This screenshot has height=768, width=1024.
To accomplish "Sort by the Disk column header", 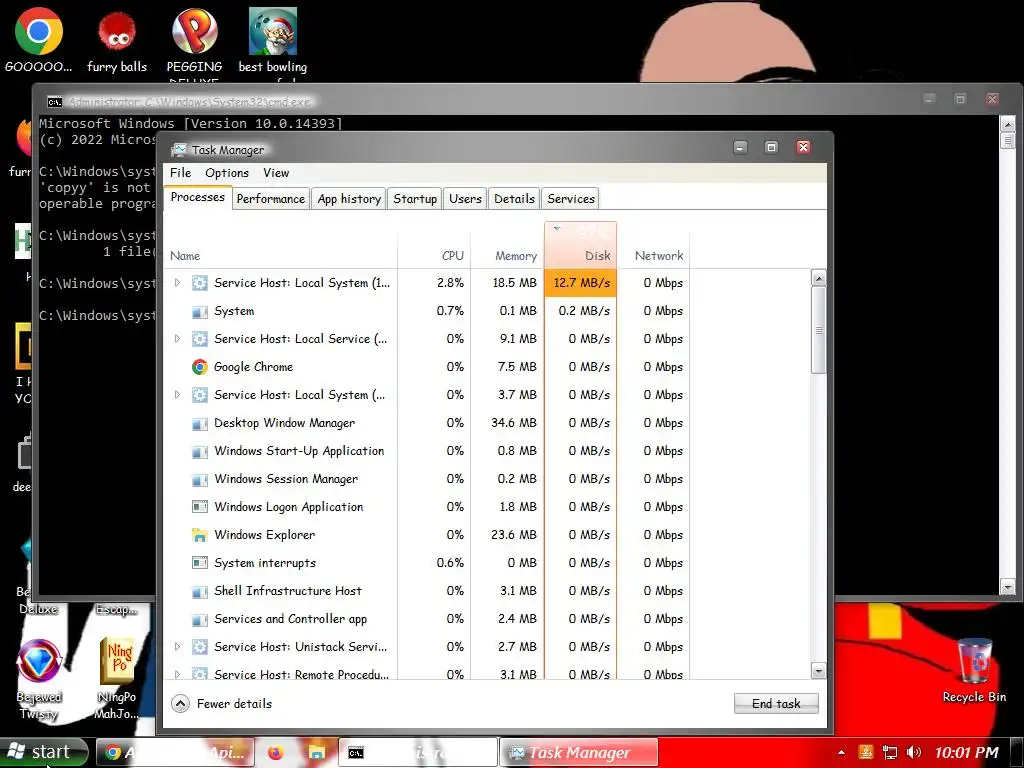I will 581,245.
